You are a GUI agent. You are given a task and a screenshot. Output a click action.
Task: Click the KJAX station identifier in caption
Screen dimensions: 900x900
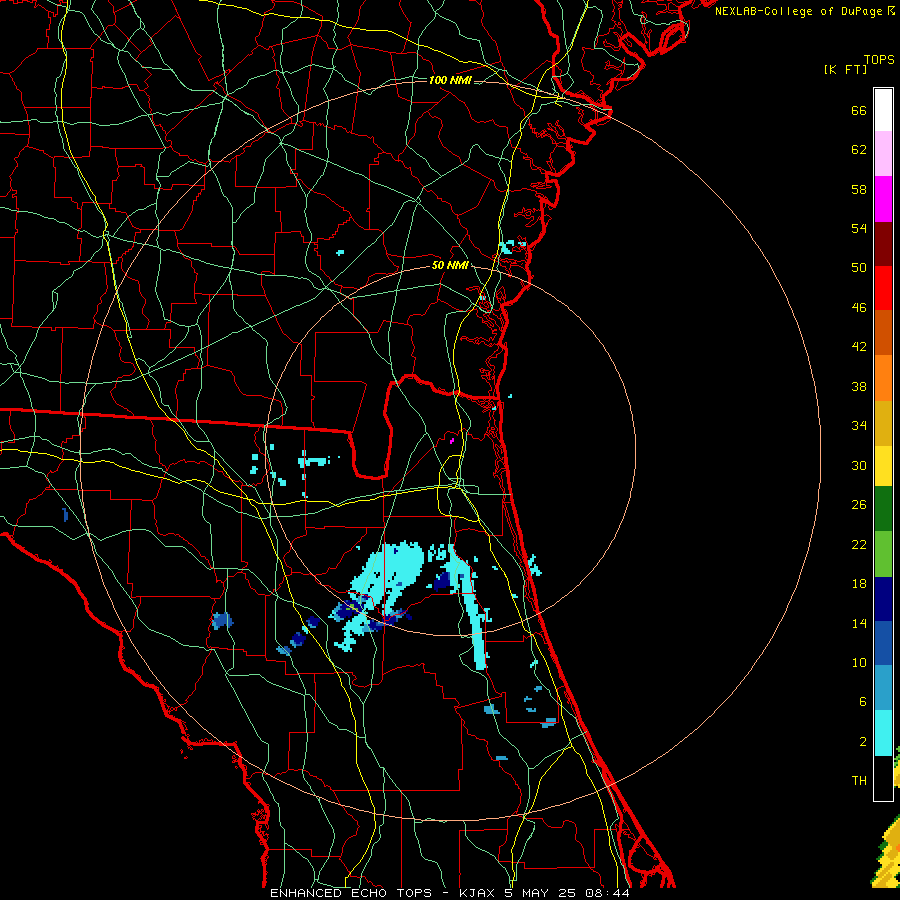click(476, 893)
